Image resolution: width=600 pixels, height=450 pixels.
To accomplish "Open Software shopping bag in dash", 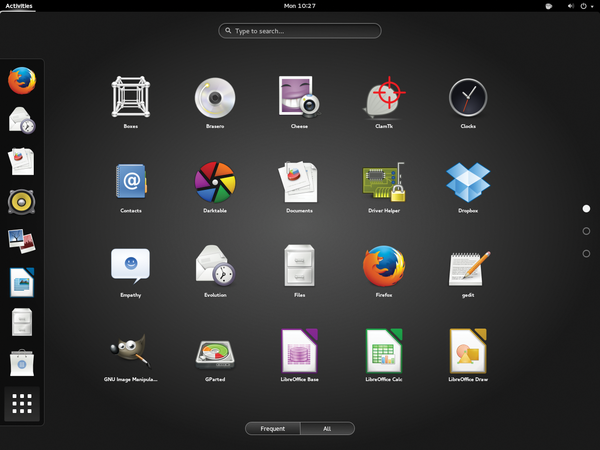I will [x=22, y=362].
